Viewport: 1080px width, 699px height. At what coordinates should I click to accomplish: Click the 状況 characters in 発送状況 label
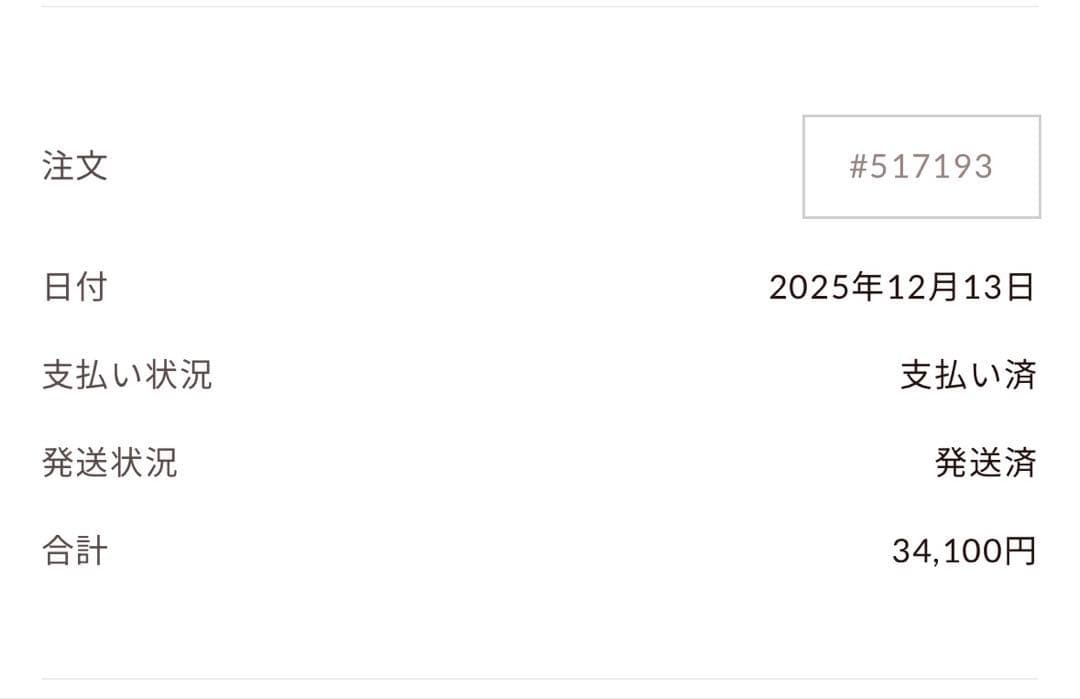[x=144, y=463]
